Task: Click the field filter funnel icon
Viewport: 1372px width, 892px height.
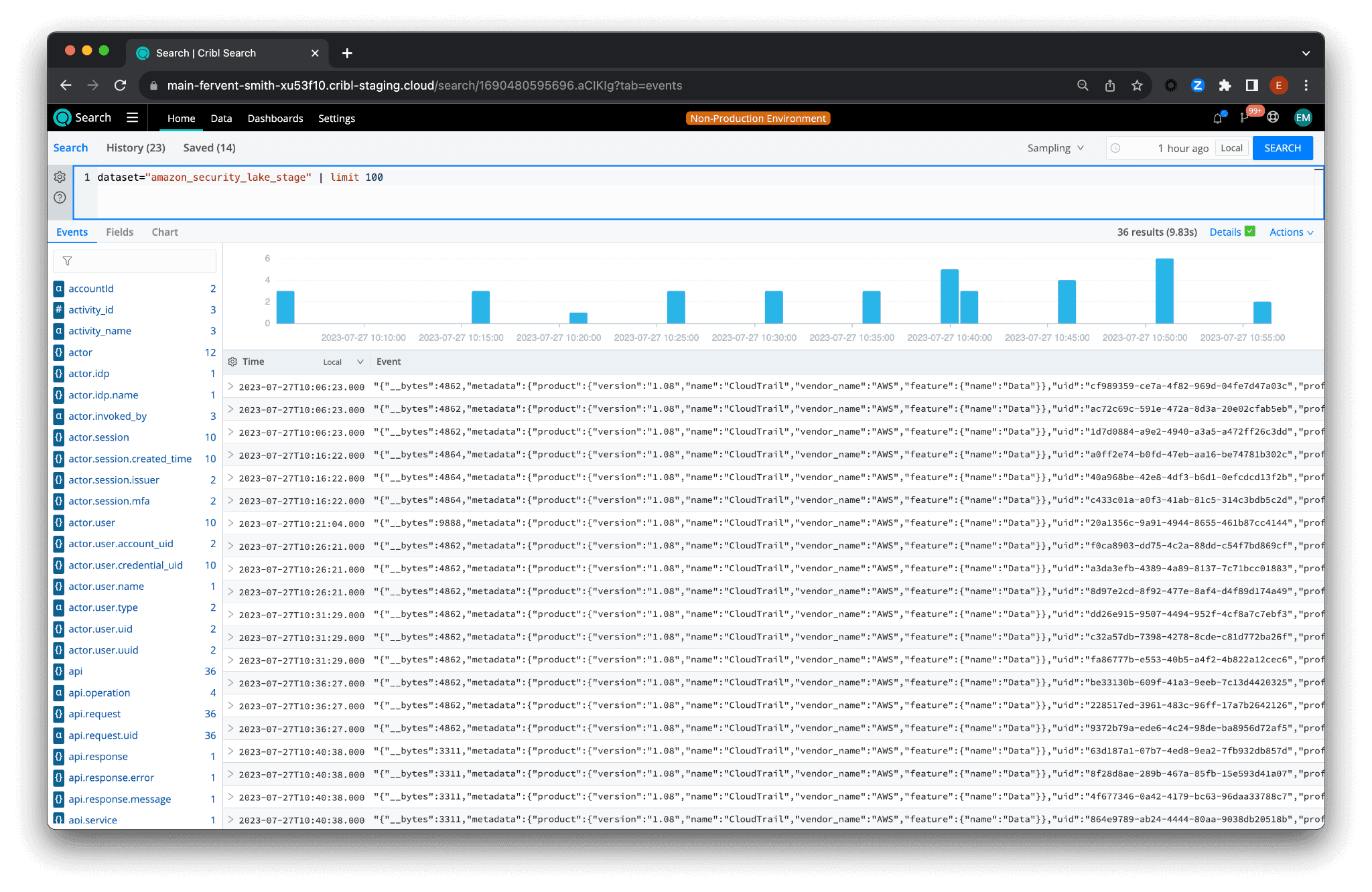Action: [67, 261]
